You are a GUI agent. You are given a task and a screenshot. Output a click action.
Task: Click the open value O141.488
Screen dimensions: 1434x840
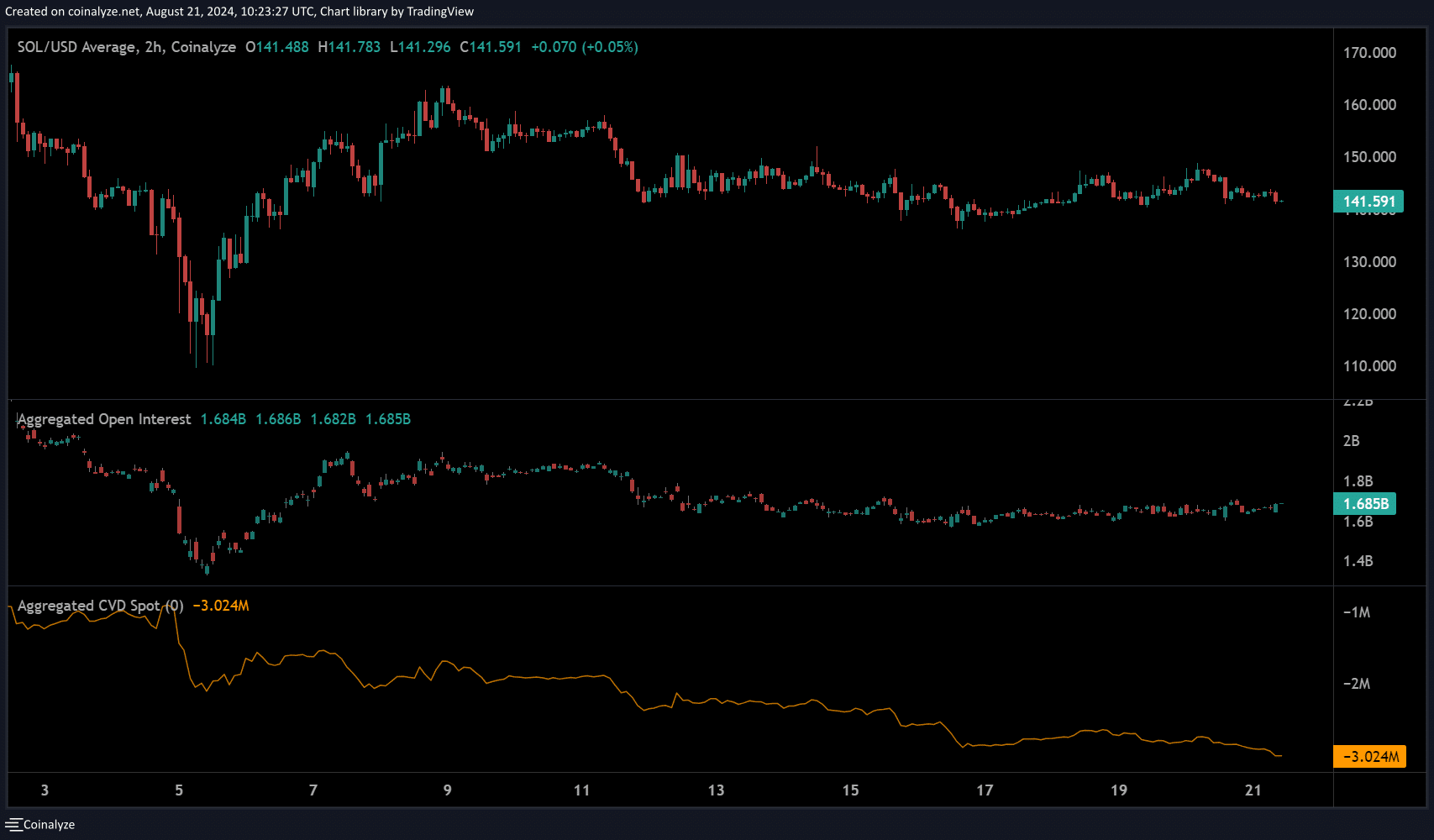(x=277, y=47)
